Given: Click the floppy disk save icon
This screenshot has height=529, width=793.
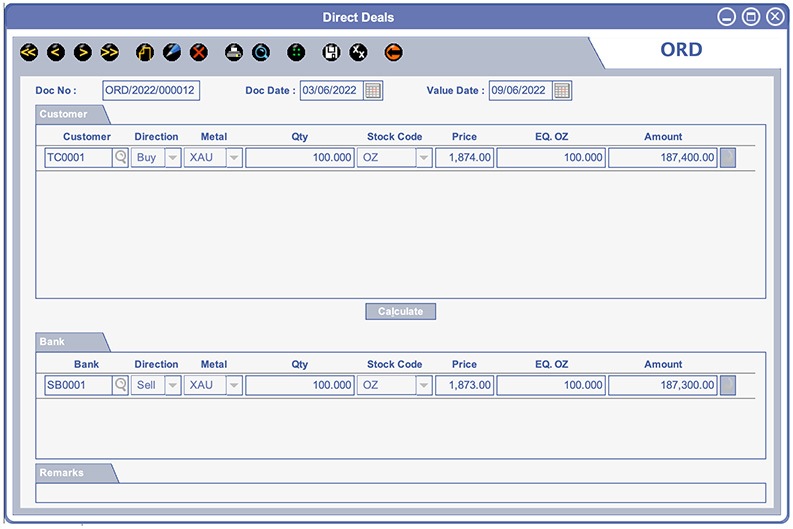Looking at the screenshot, I should point(331,52).
